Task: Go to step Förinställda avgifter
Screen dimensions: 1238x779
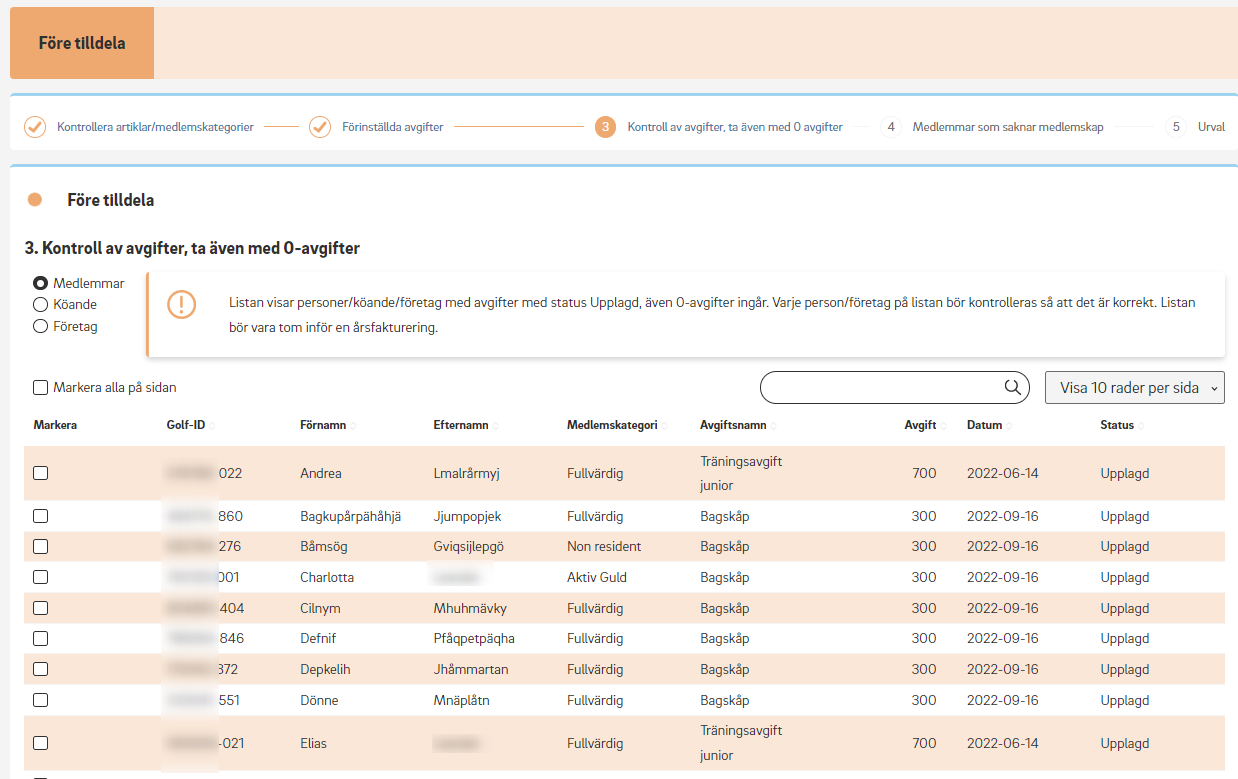Action: [393, 127]
